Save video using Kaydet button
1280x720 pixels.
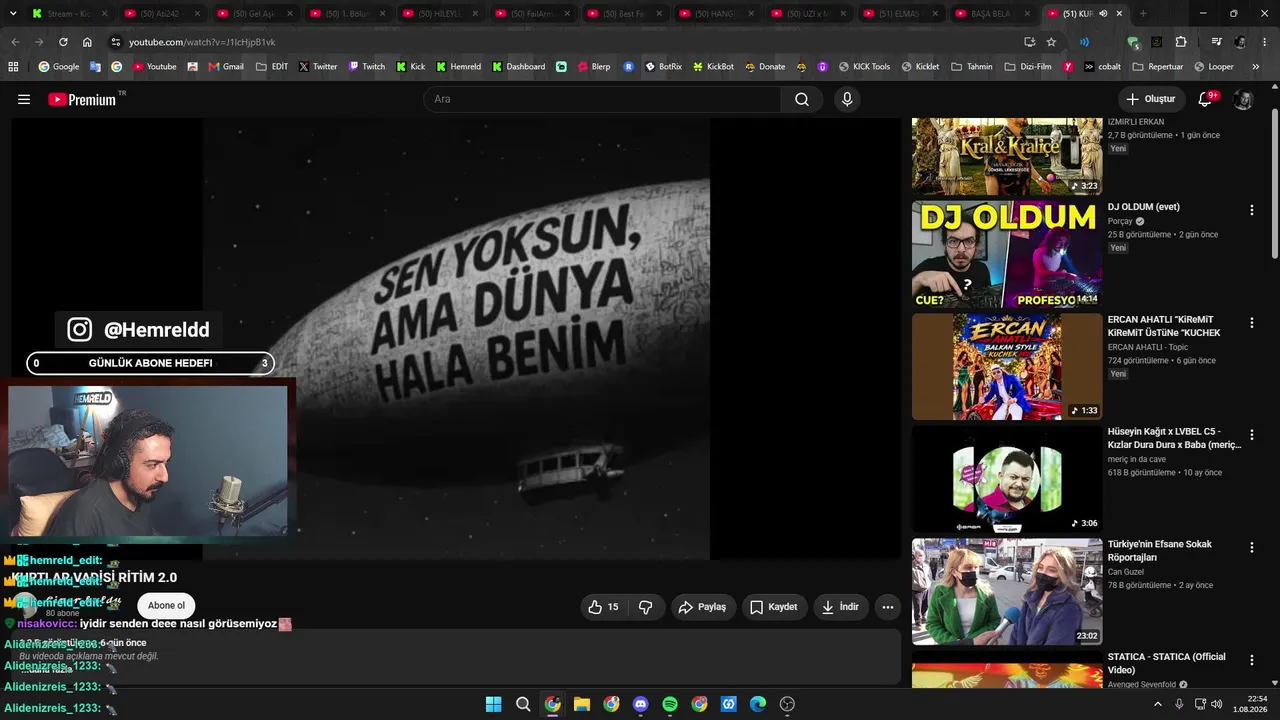click(774, 607)
